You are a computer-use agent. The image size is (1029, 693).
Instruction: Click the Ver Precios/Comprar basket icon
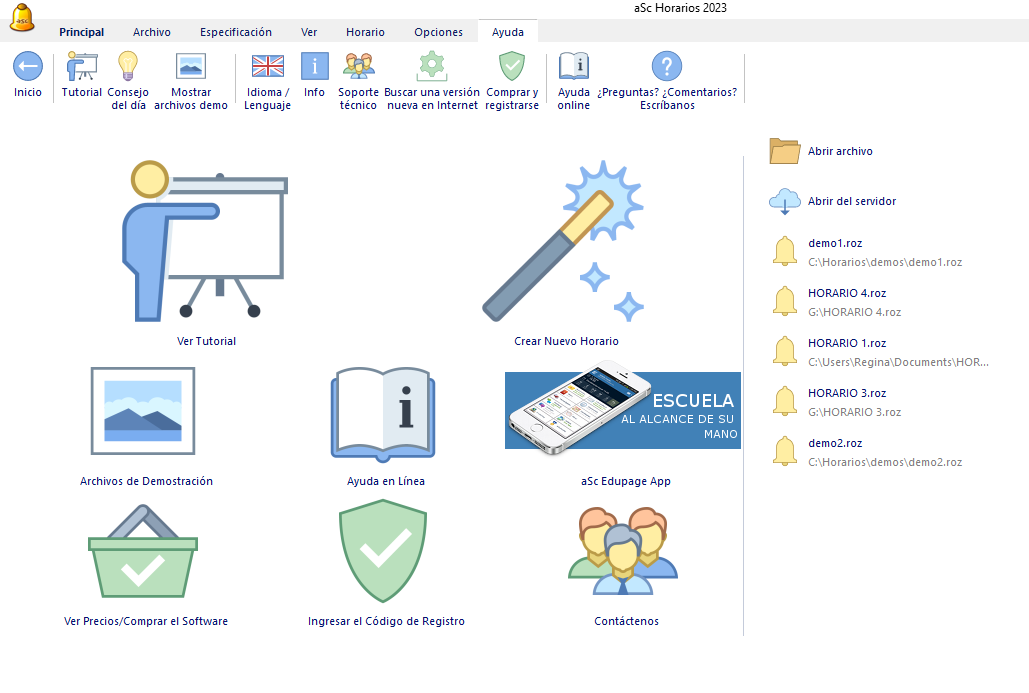pos(143,551)
